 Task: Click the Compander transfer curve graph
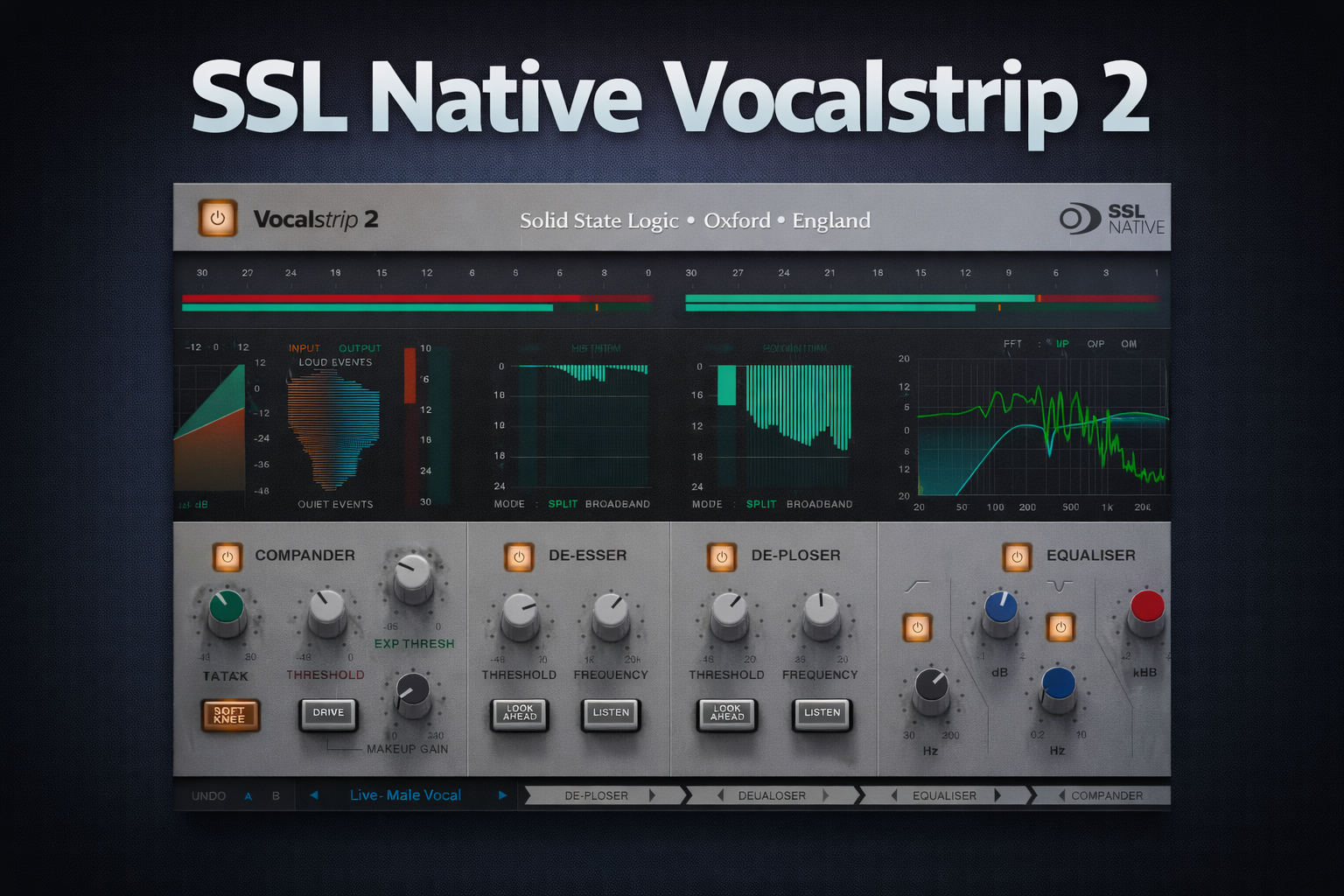pos(209,428)
